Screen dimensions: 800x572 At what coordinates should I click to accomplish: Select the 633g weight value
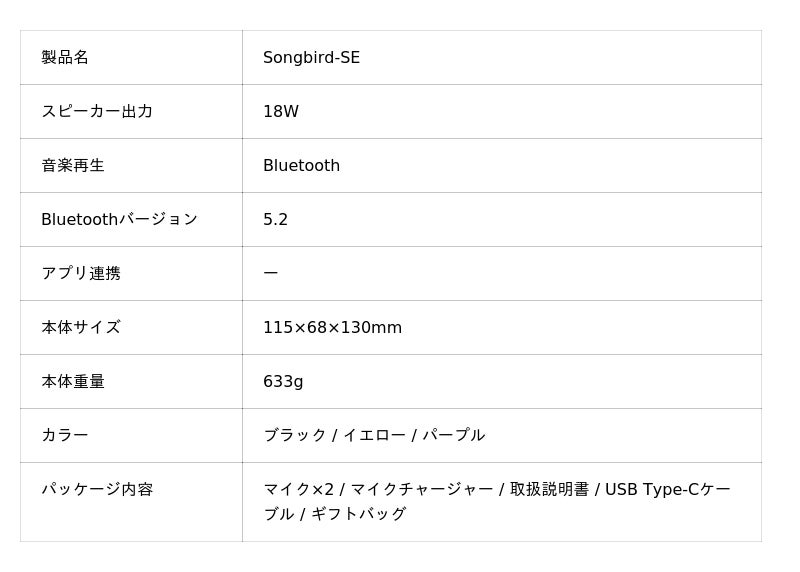coord(283,382)
